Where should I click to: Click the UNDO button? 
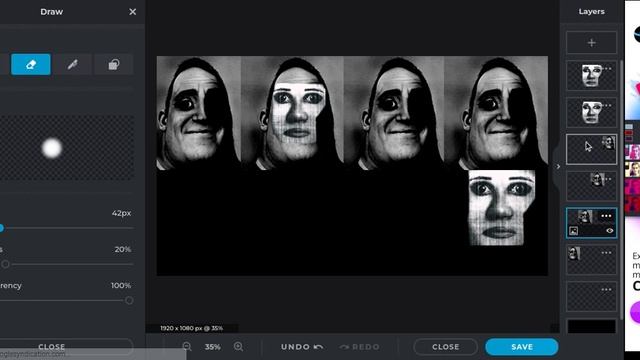[x=302, y=347]
